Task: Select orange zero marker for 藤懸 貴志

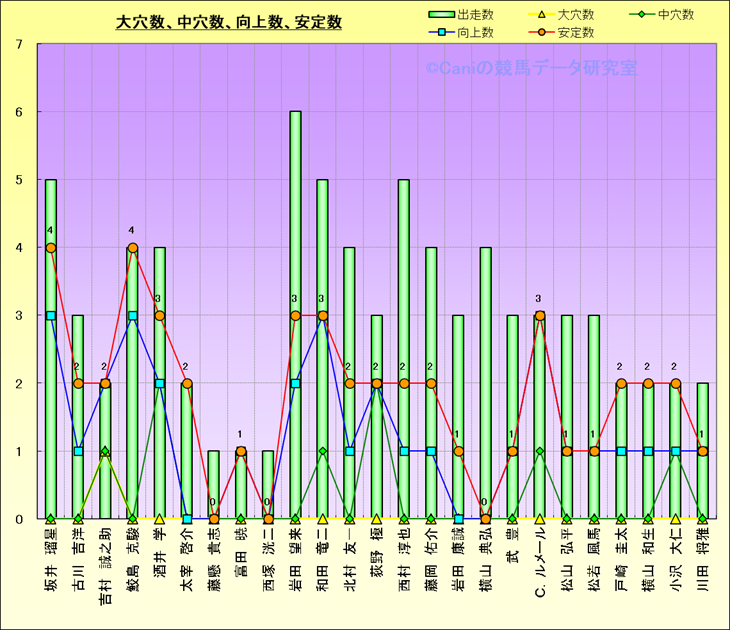Action: (214, 519)
